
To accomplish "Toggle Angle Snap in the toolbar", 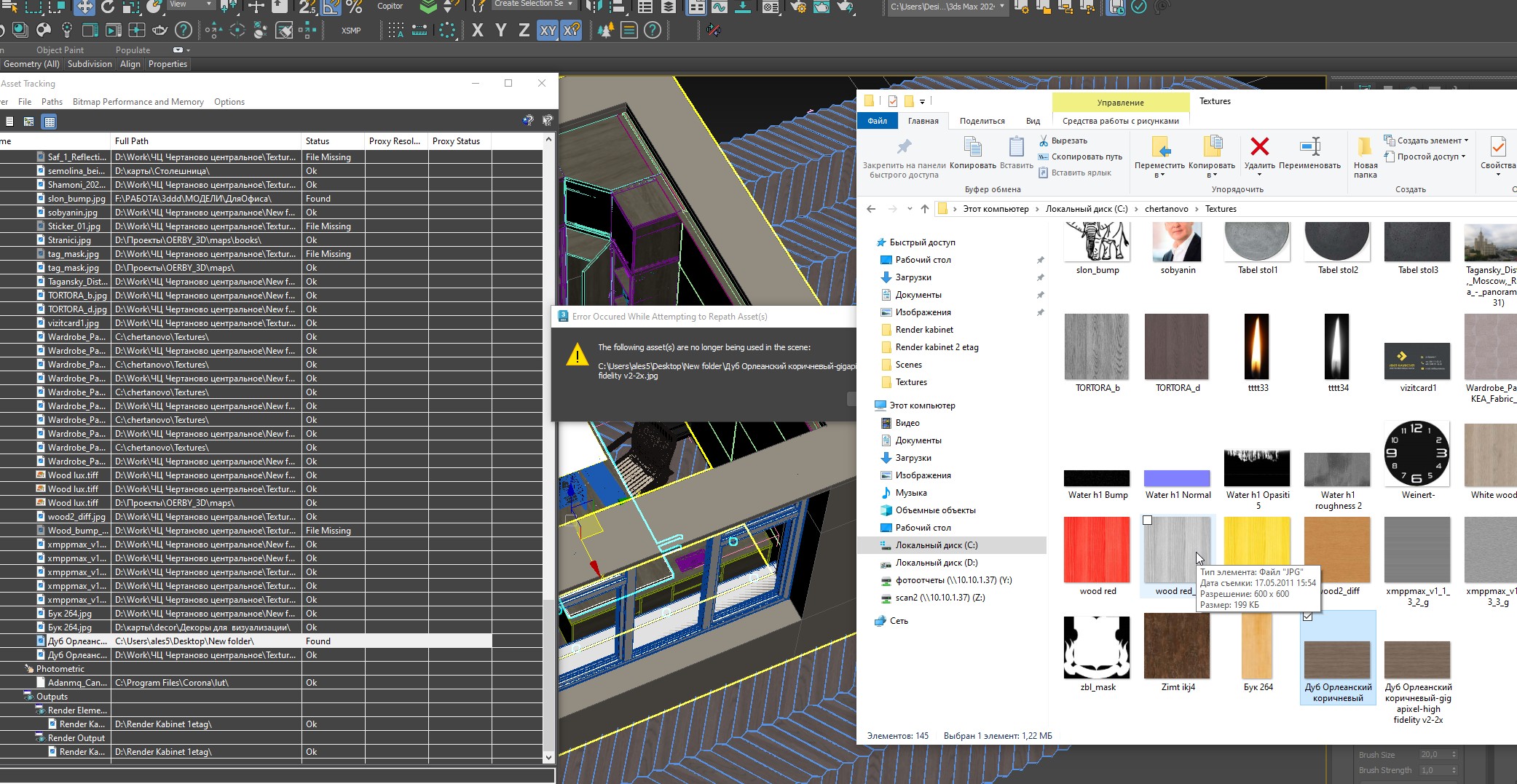I will click(x=331, y=7).
